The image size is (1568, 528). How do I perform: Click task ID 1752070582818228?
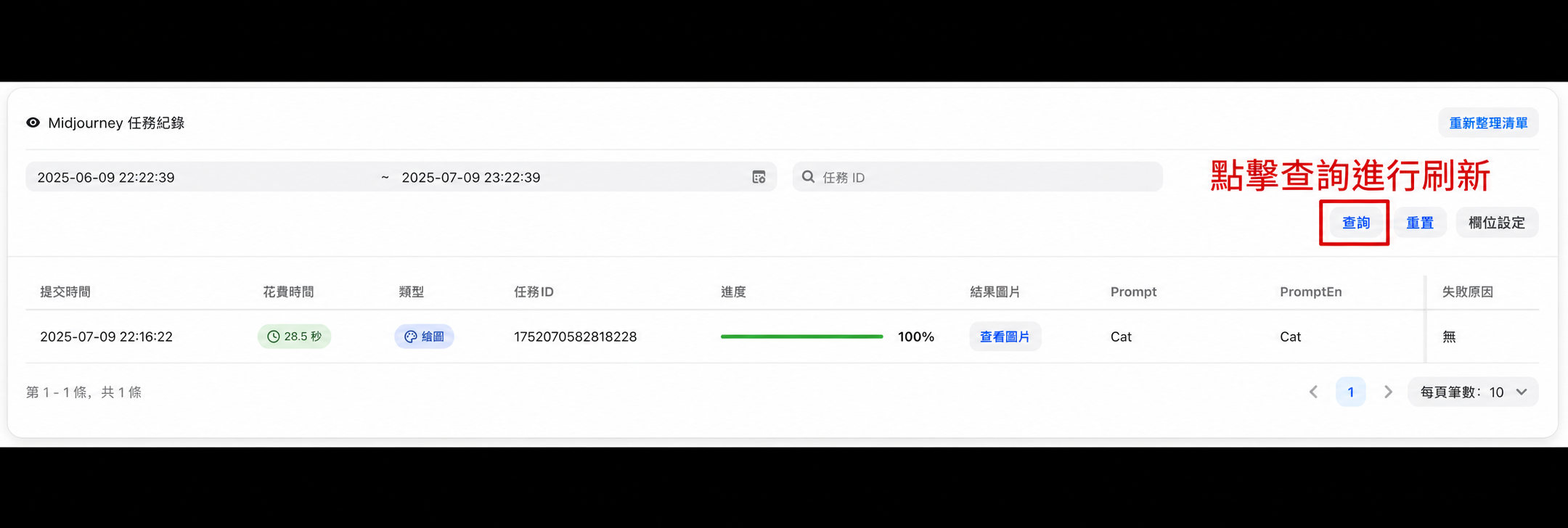[575, 337]
